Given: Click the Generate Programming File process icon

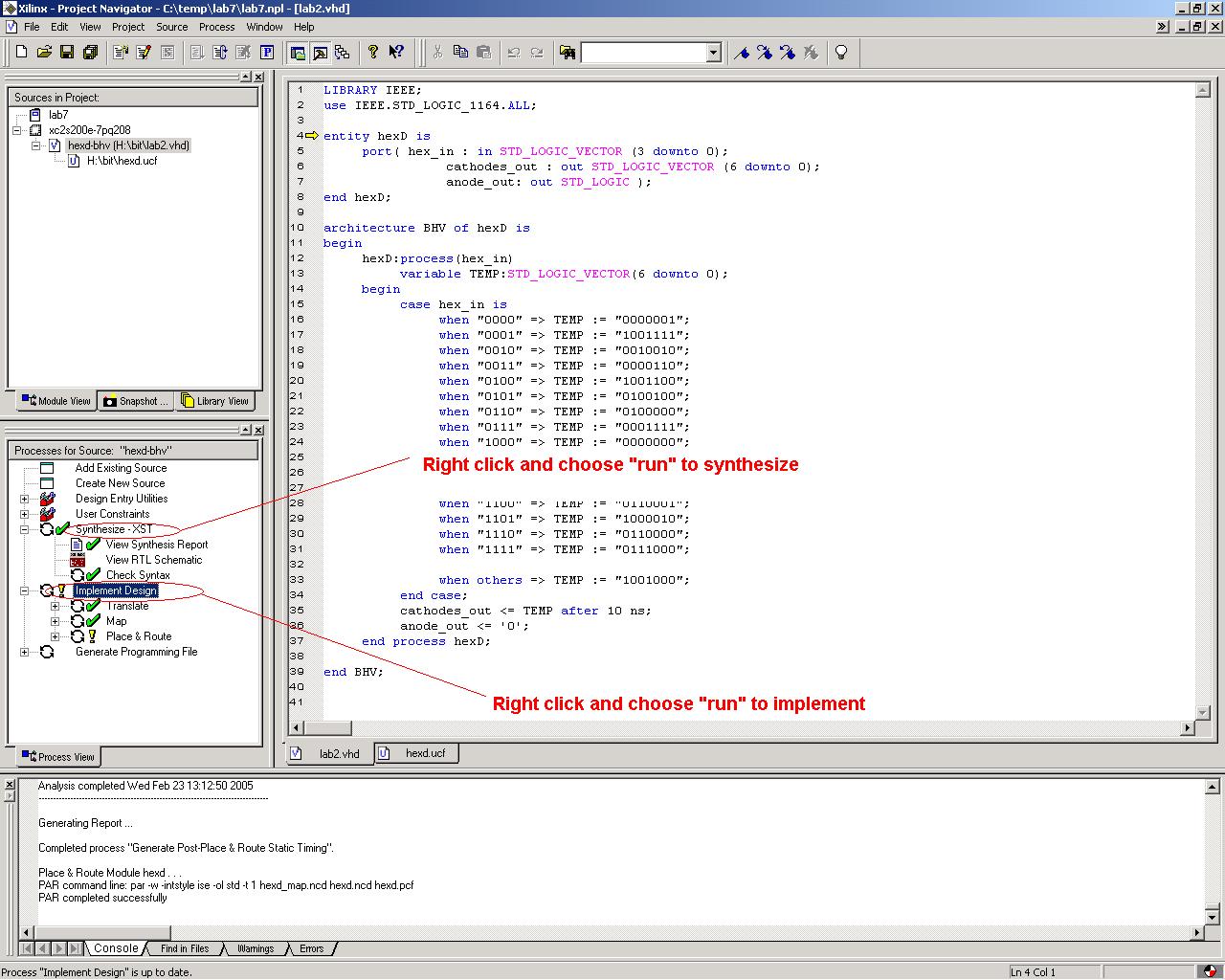Looking at the screenshot, I should [47, 652].
